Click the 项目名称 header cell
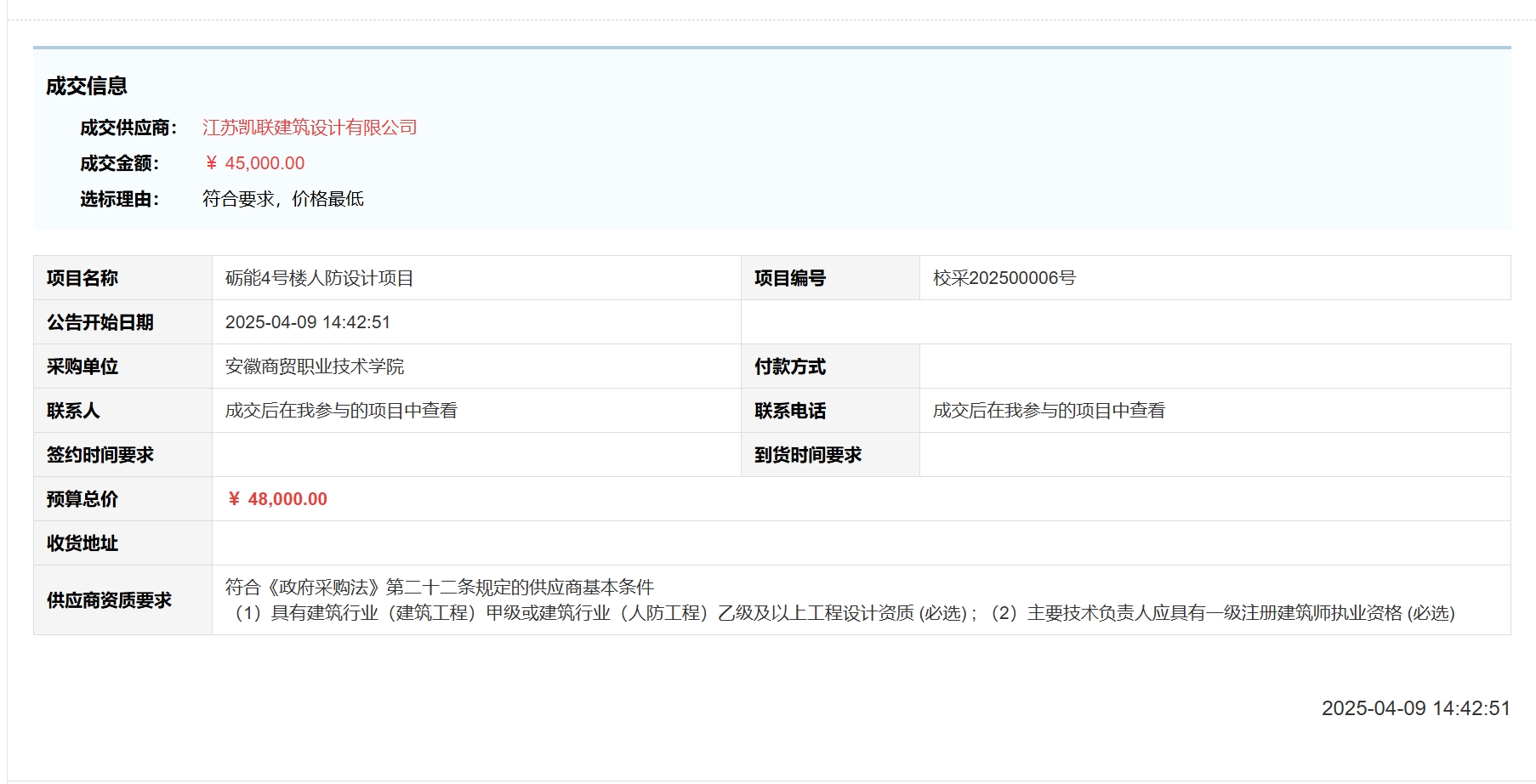Image resolution: width=1536 pixels, height=784 pixels. point(82,278)
